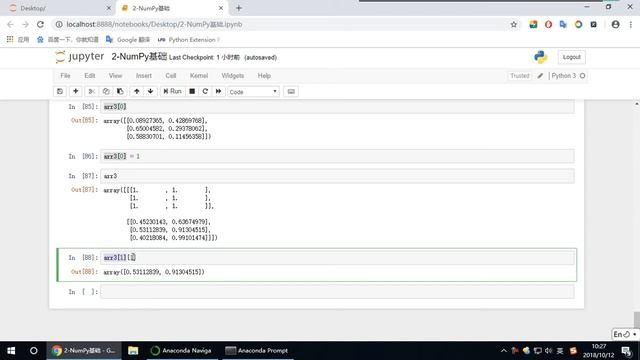Switch to Anaconda Navigator on taskbar

[181, 351]
